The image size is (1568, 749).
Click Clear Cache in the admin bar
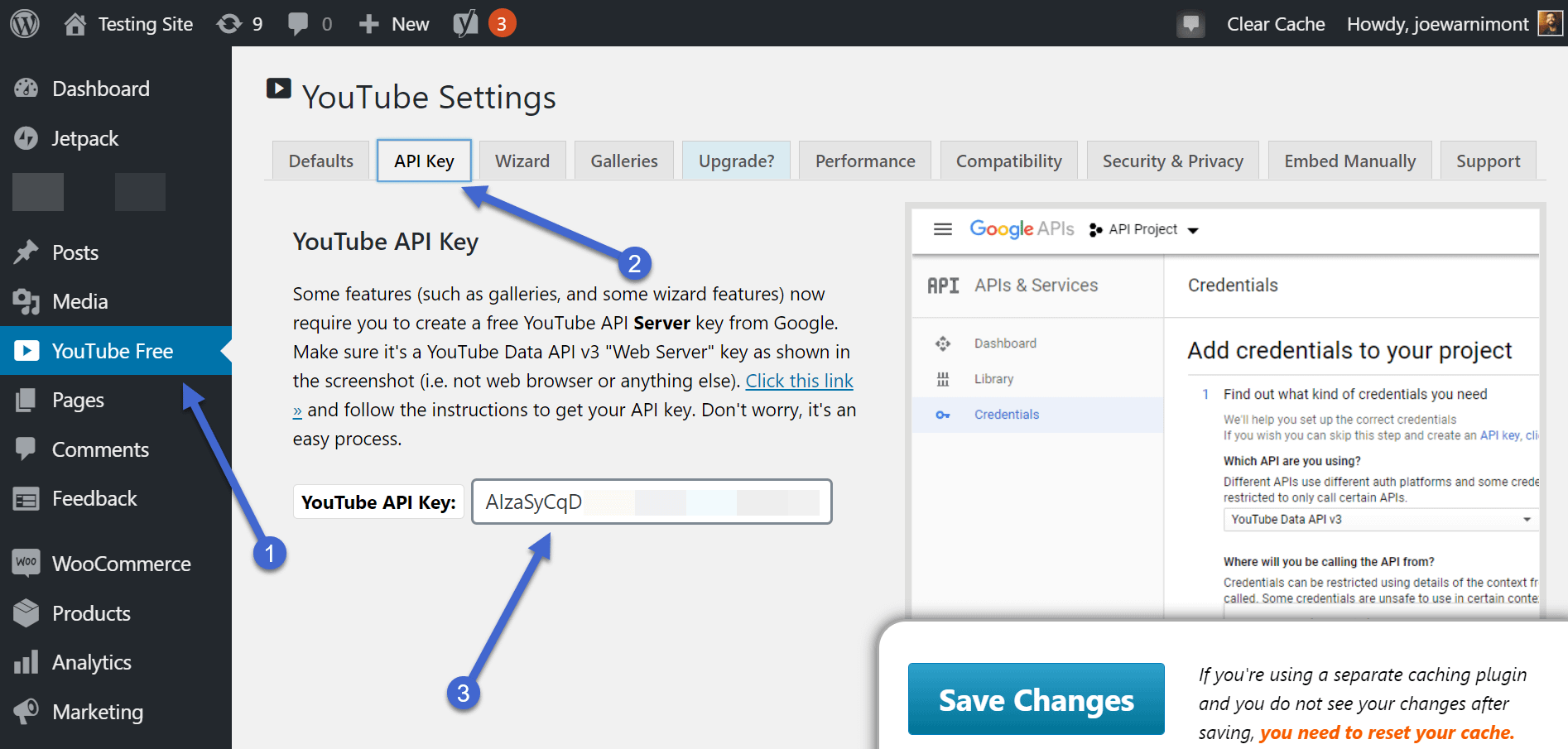[1276, 24]
